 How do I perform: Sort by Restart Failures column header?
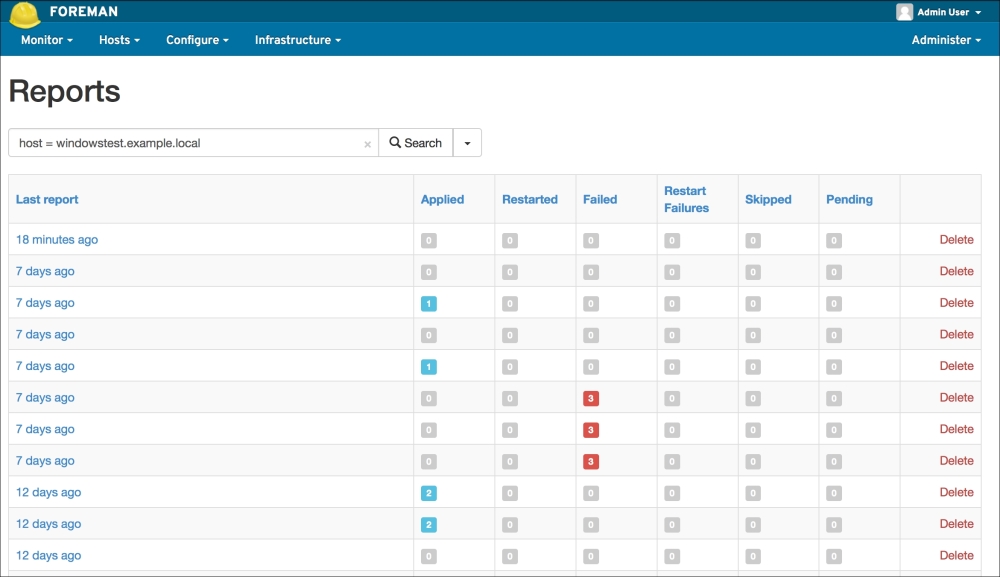pos(686,199)
